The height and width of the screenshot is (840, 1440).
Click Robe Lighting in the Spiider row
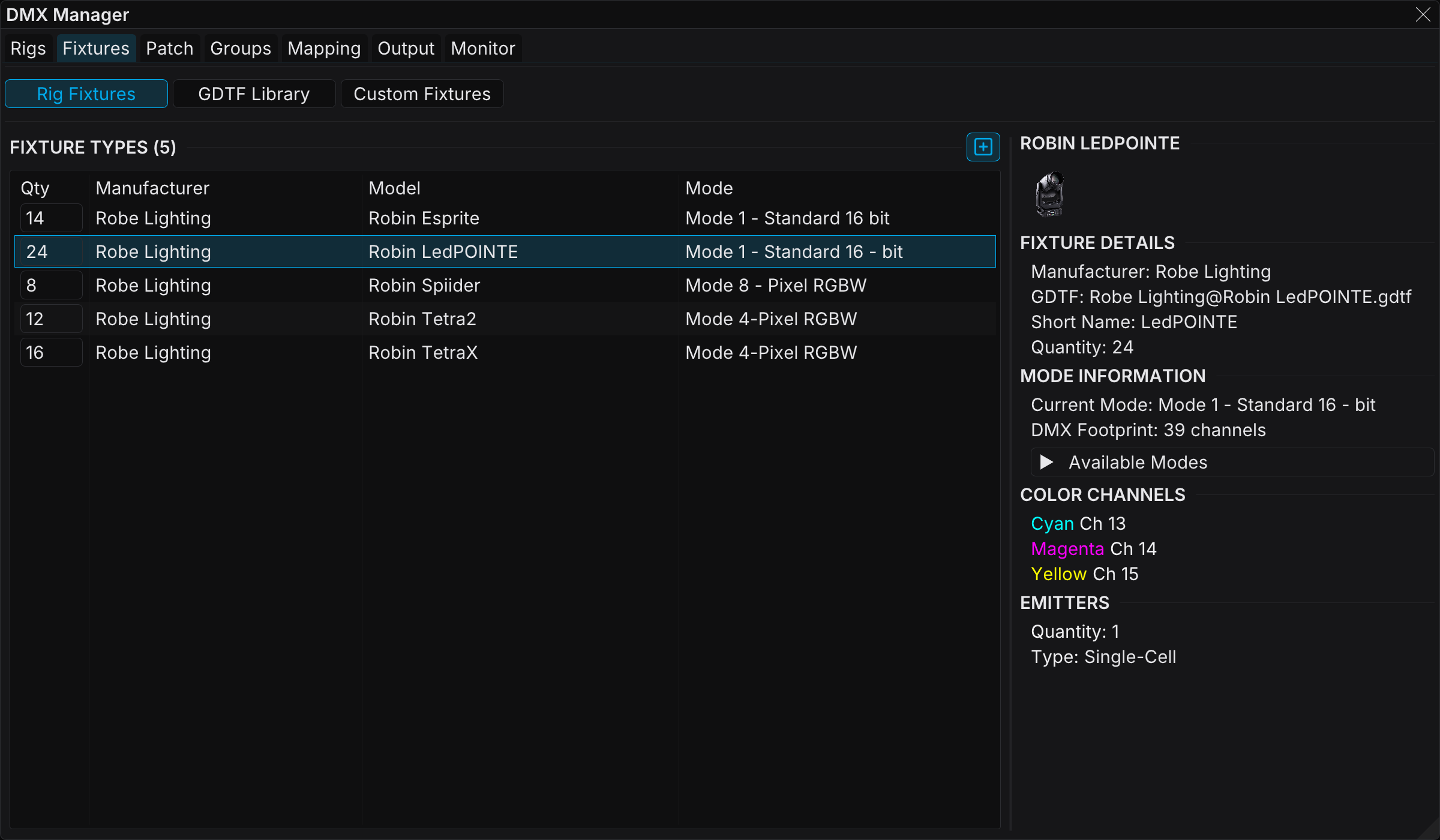click(153, 285)
